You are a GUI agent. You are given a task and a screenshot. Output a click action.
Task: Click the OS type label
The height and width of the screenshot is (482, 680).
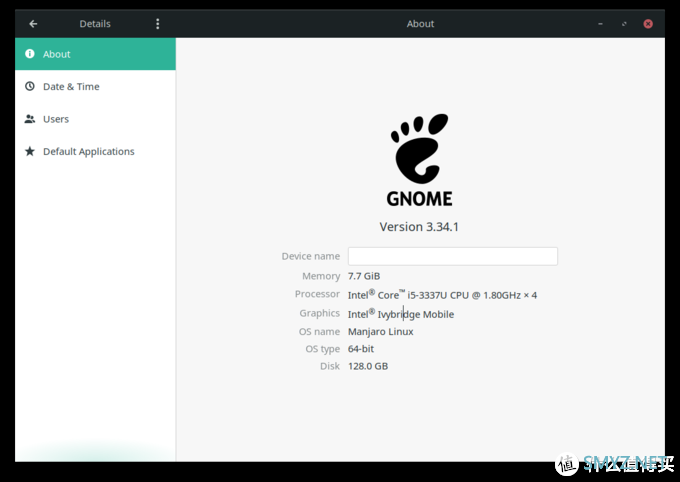click(323, 349)
